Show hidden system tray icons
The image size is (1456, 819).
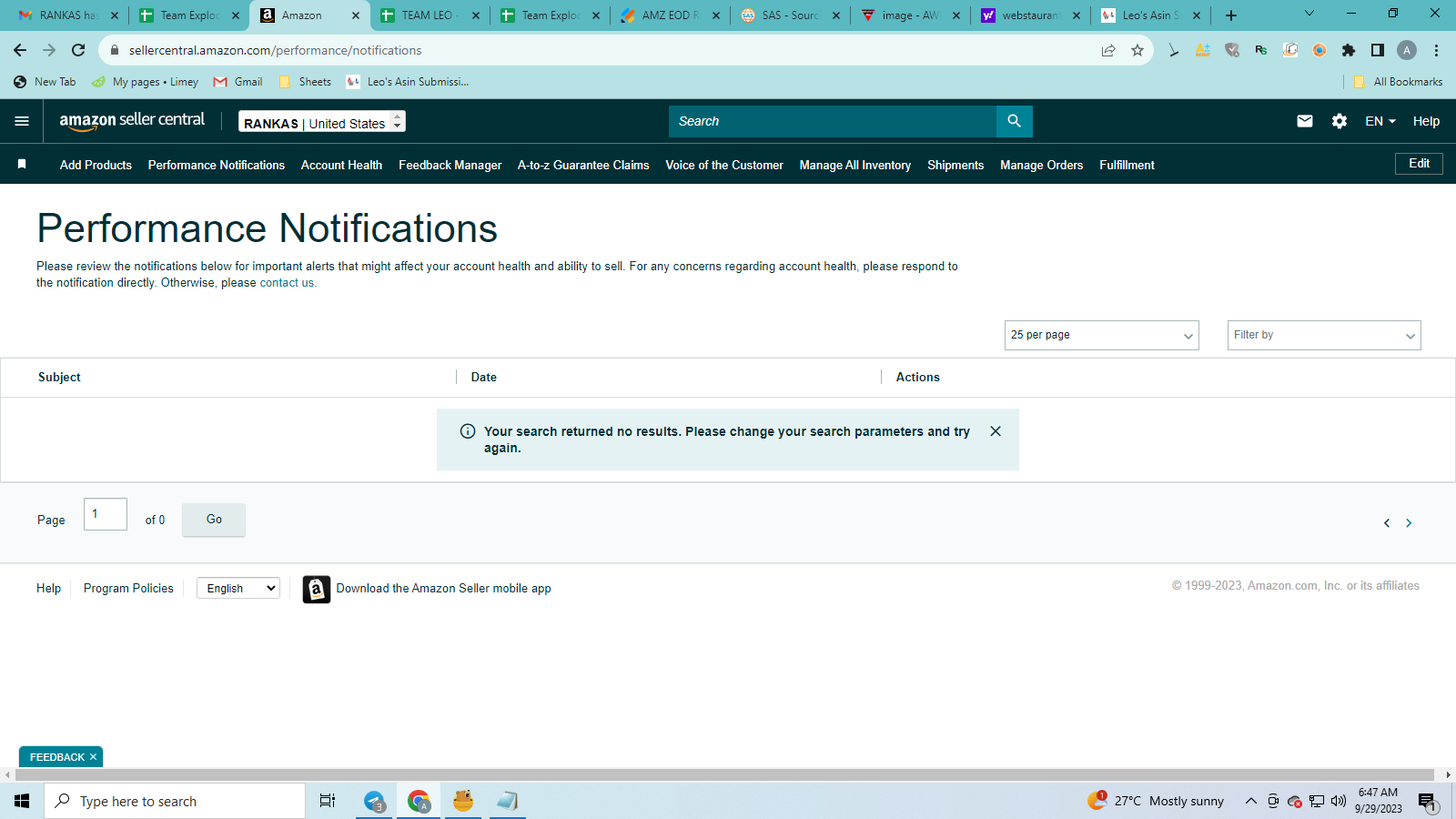tap(1251, 801)
